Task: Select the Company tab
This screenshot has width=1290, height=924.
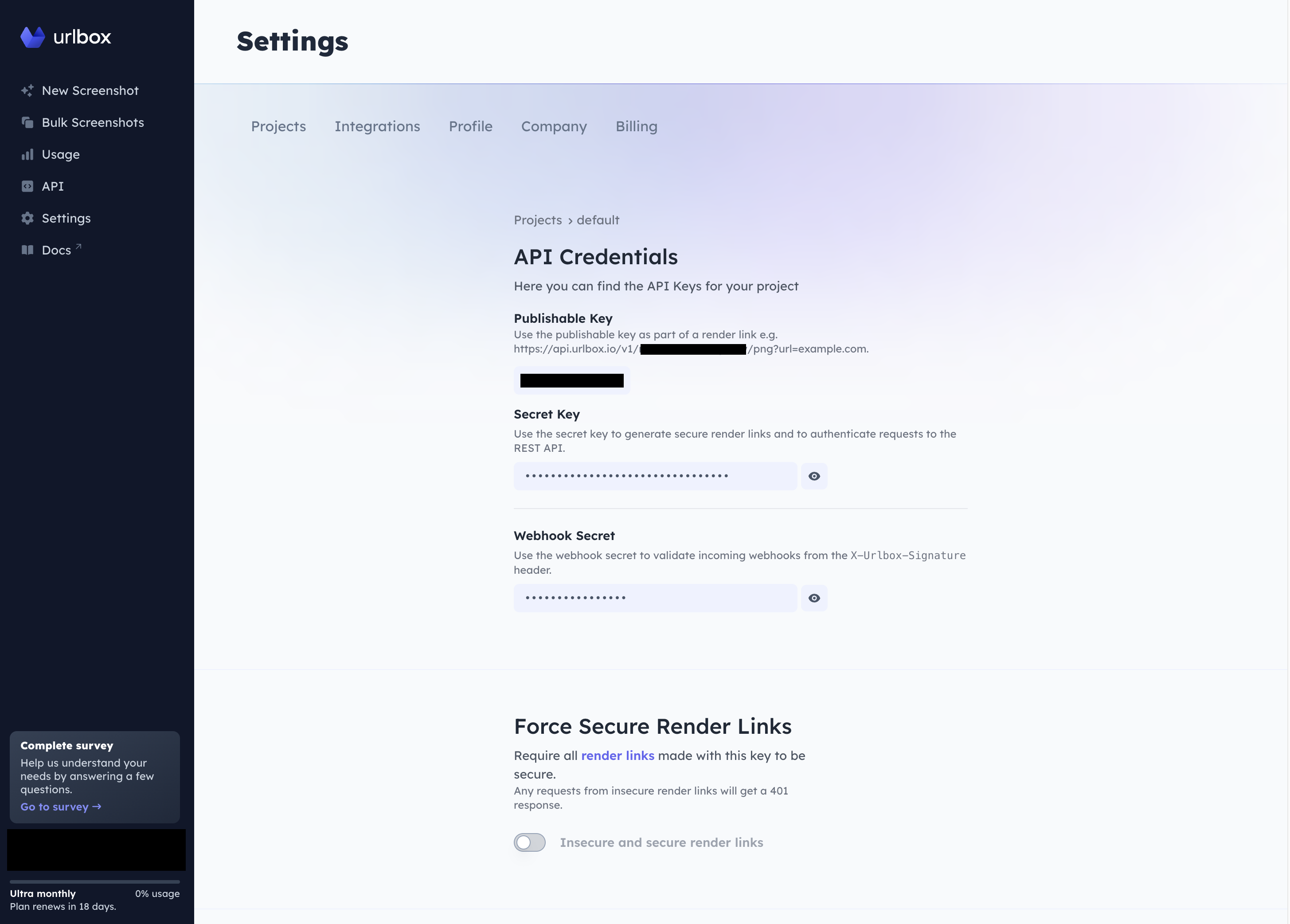Action: [x=554, y=126]
